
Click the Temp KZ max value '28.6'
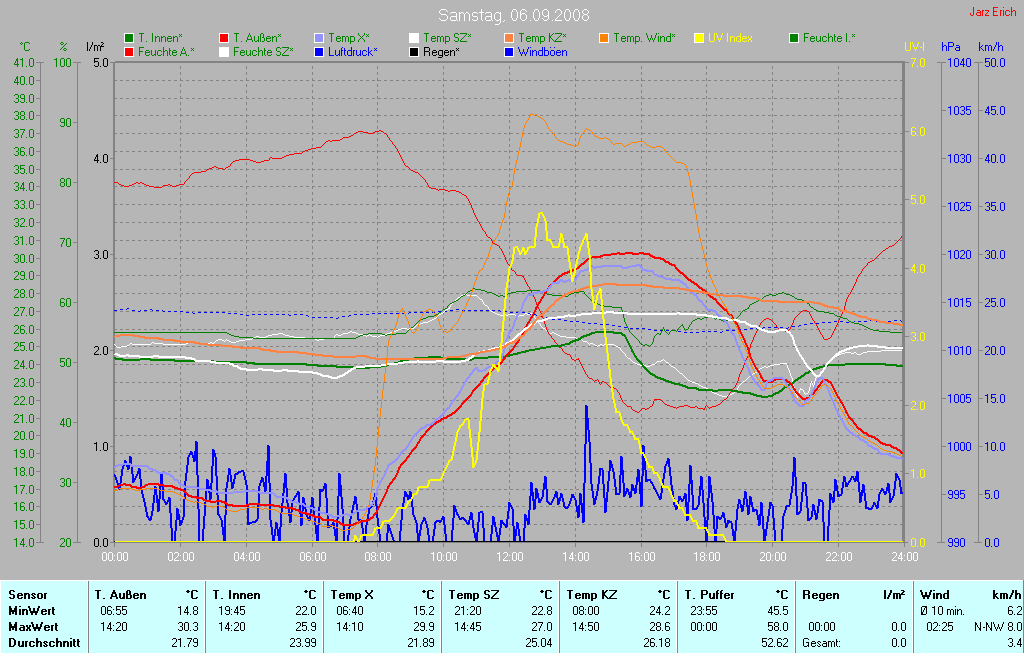click(660, 627)
